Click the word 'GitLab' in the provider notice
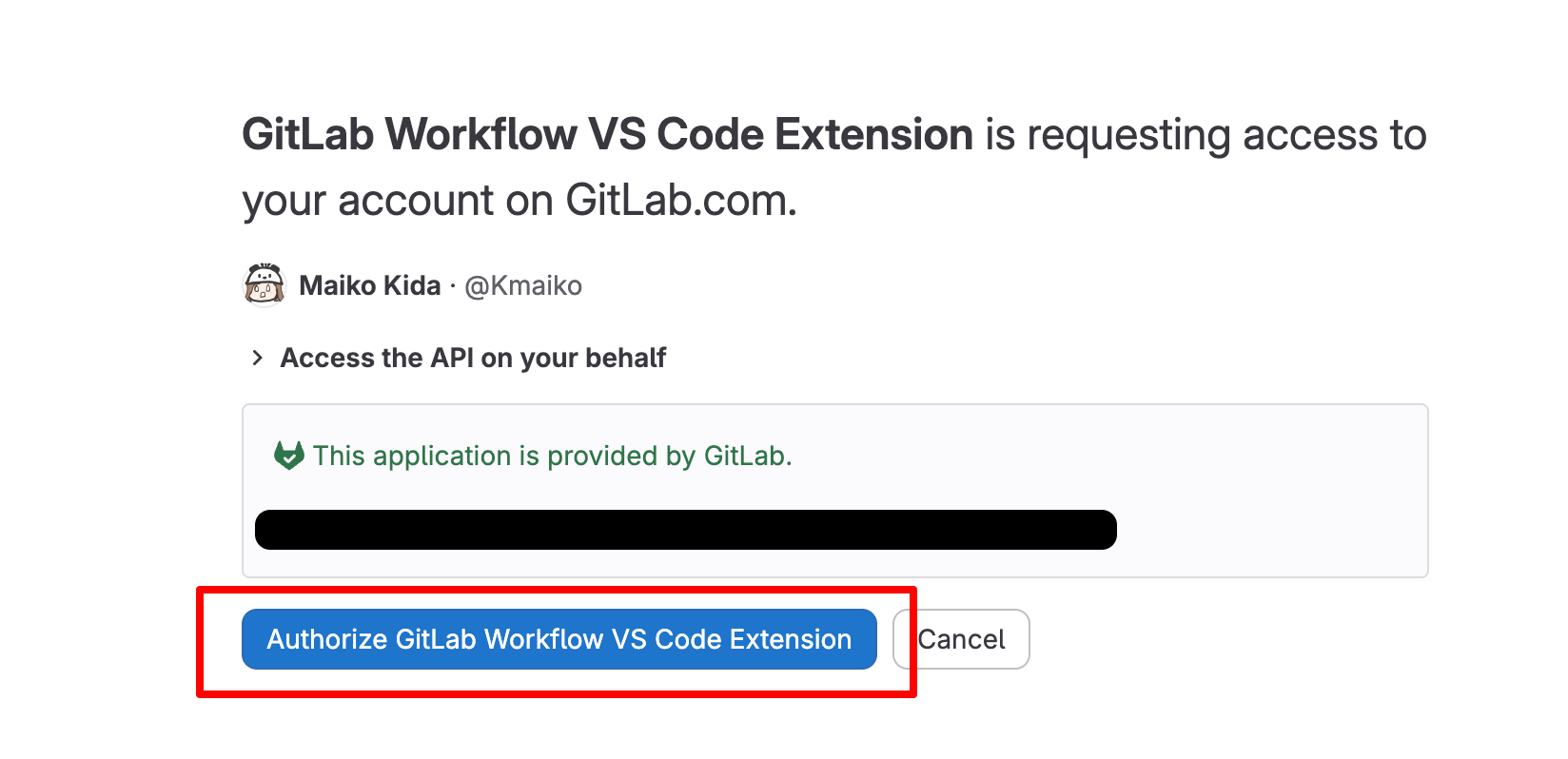1568x759 pixels. pos(745,456)
